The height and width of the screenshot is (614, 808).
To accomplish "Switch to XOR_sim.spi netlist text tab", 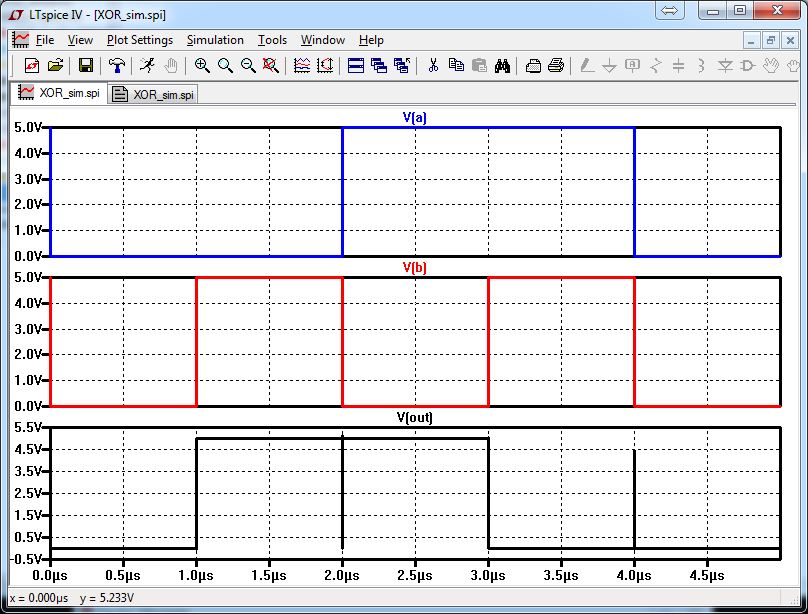I will [x=154, y=94].
